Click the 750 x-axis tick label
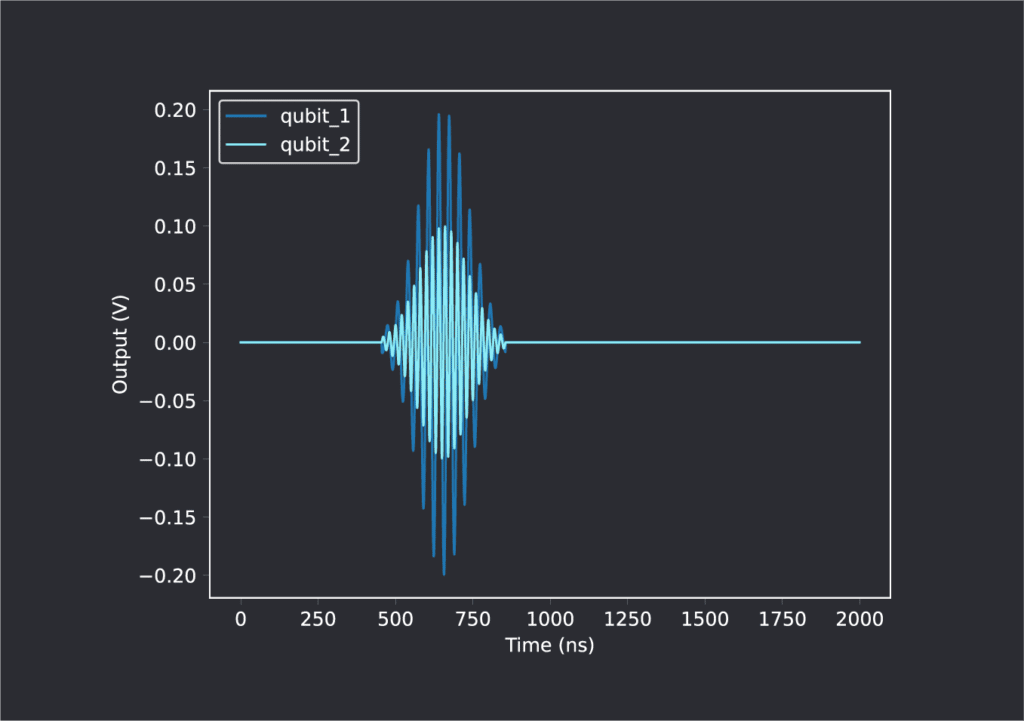The width and height of the screenshot is (1024, 721). 472,619
